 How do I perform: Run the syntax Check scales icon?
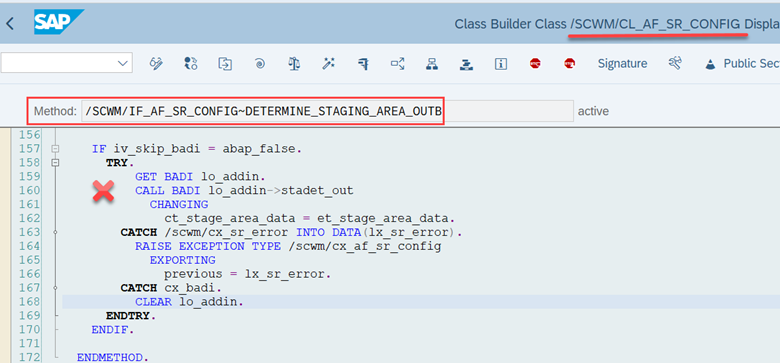click(x=293, y=63)
